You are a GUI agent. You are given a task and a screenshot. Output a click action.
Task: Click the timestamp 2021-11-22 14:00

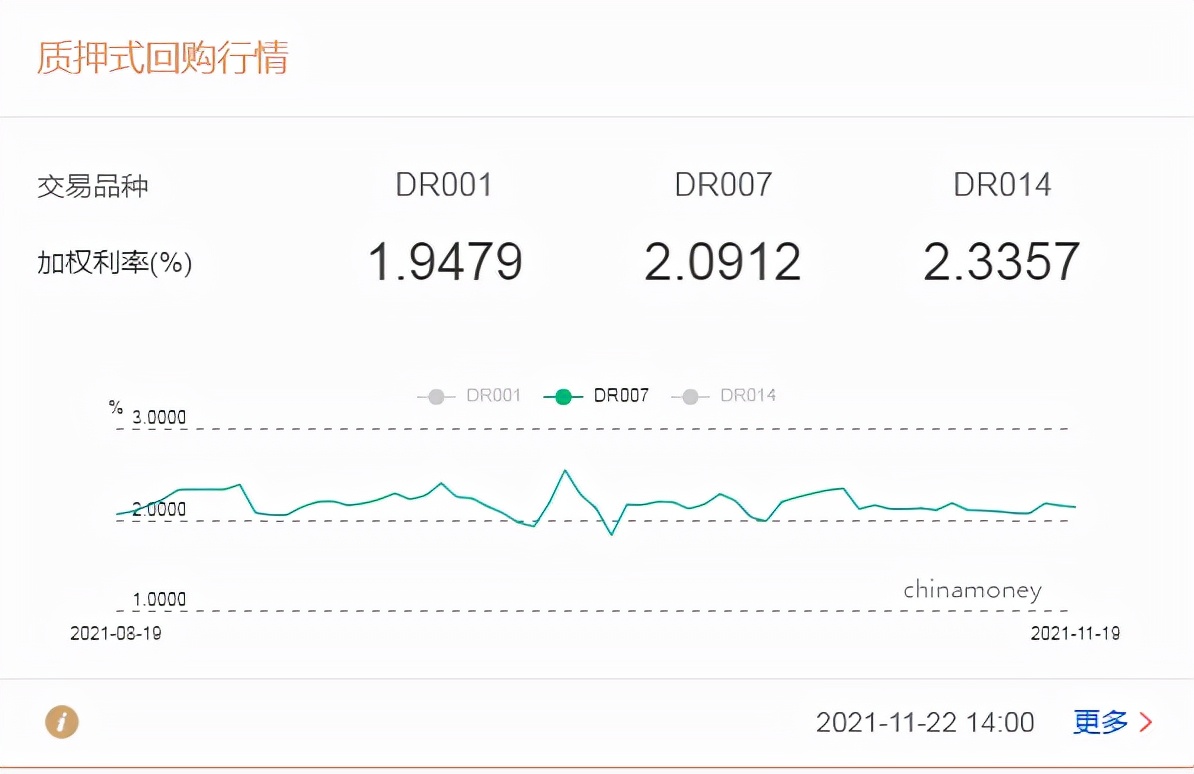(x=924, y=722)
